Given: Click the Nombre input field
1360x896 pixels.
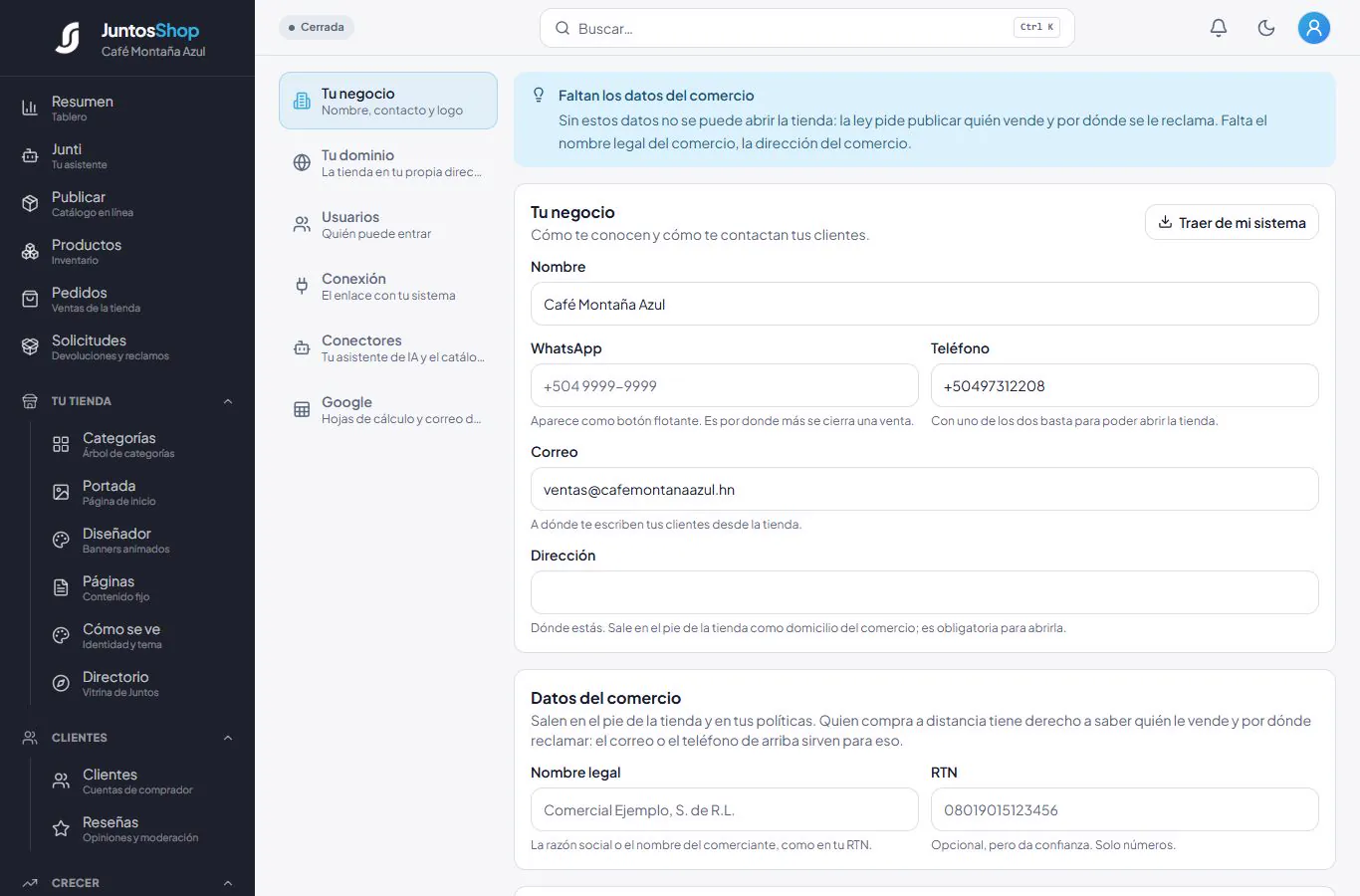Looking at the screenshot, I should pos(925,304).
